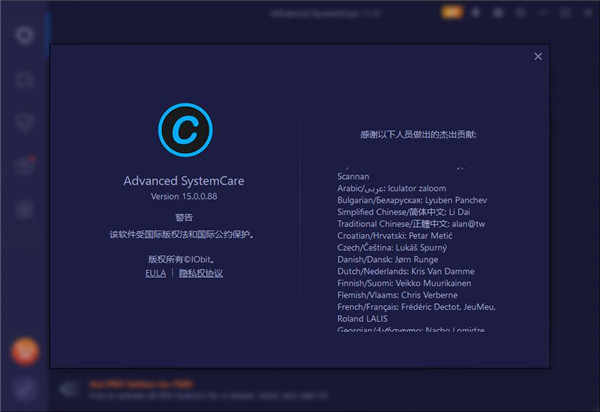Click the "Advanced SystemCare" name under the logo

pyautogui.click(x=184, y=181)
